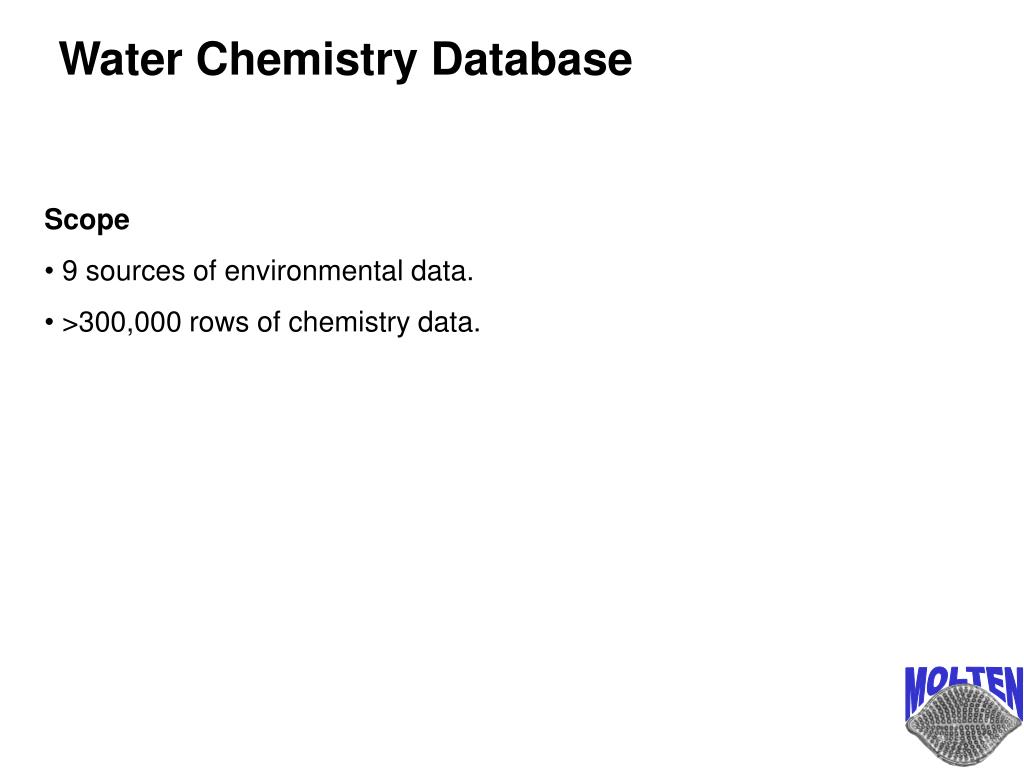Select the Scope heading
This screenshot has width=1024, height=768.
[87, 220]
